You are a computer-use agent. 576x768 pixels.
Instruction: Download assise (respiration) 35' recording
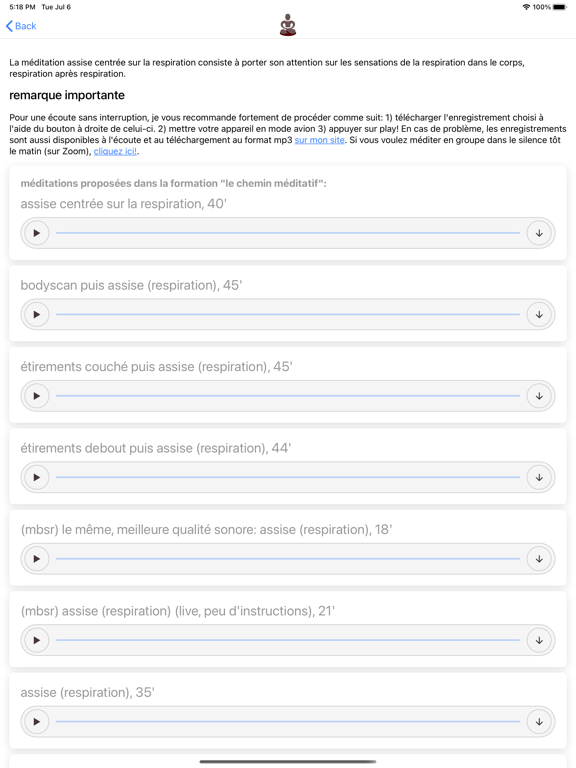pyautogui.click(x=539, y=721)
